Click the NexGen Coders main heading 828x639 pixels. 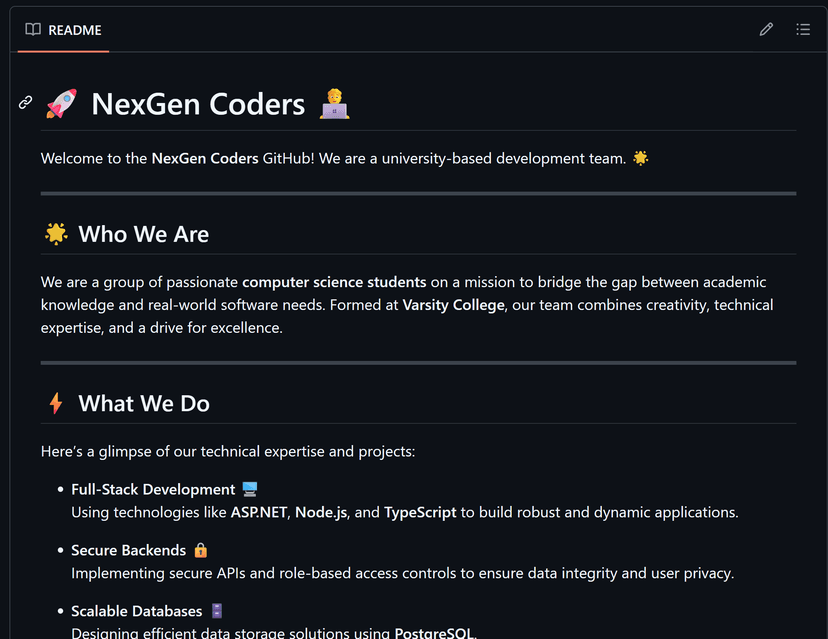(x=198, y=103)
